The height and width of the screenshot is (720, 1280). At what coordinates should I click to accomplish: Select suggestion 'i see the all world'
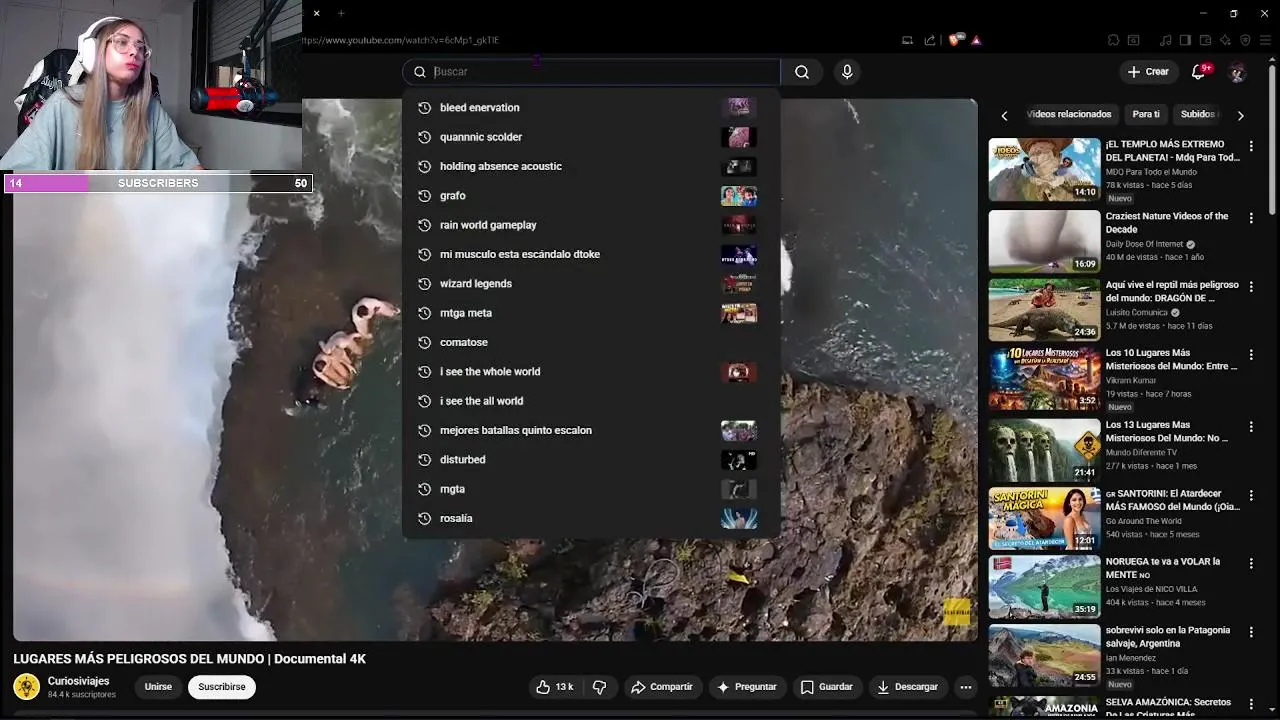pos(590,401)
